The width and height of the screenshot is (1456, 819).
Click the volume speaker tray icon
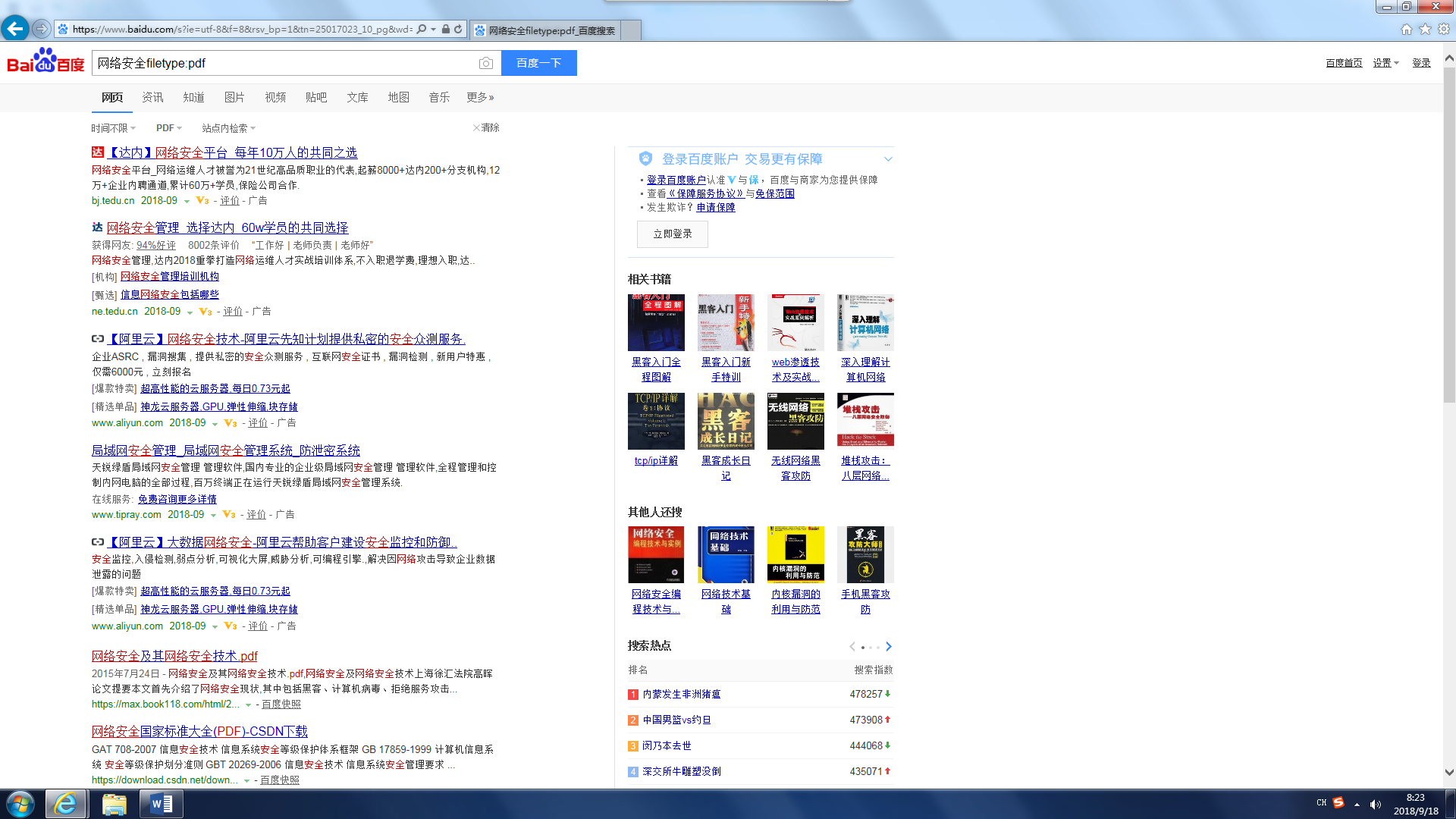click(1376, 805)
